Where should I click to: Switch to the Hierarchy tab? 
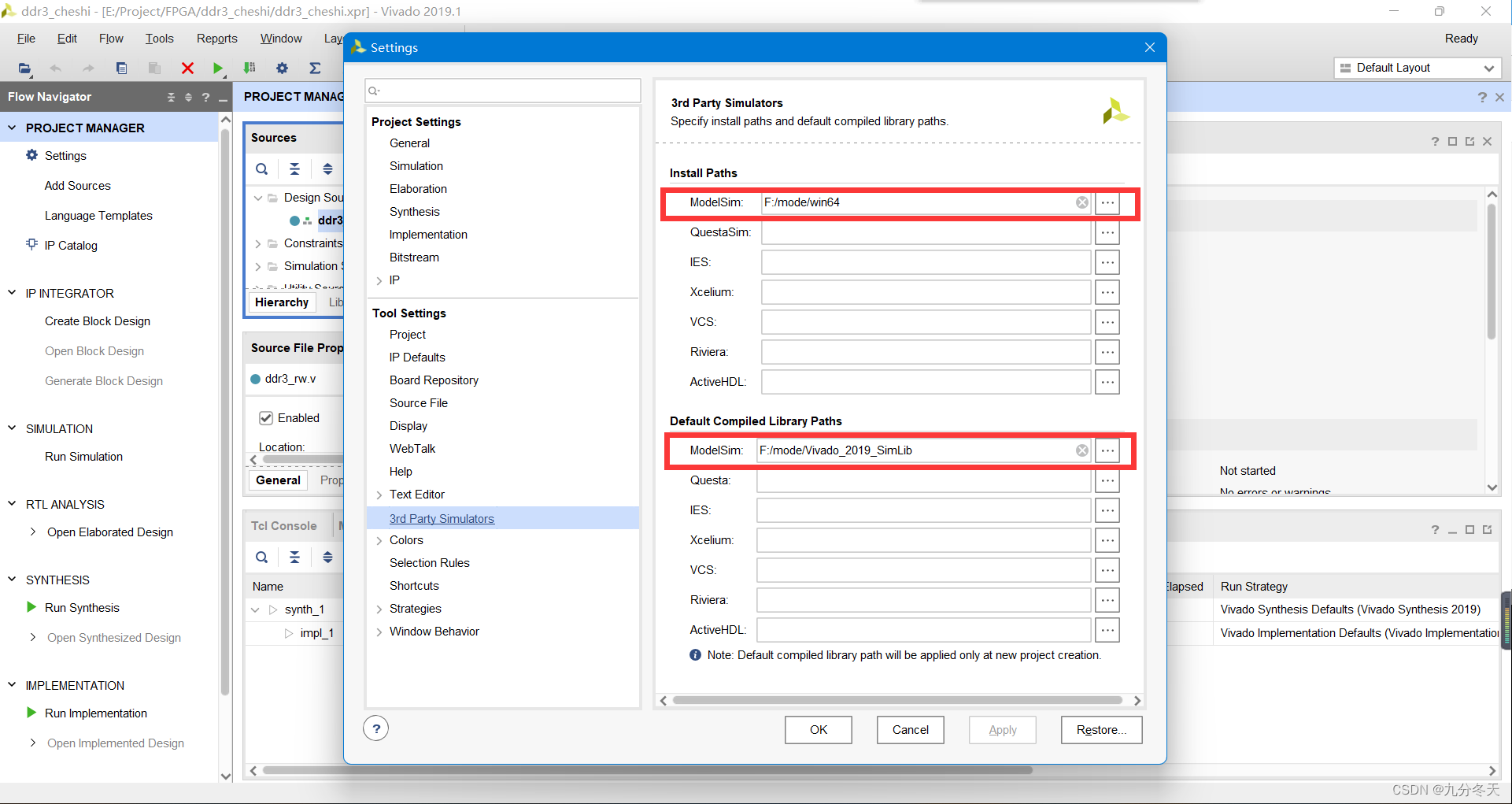pyautogui.click(x=282, y=302)
